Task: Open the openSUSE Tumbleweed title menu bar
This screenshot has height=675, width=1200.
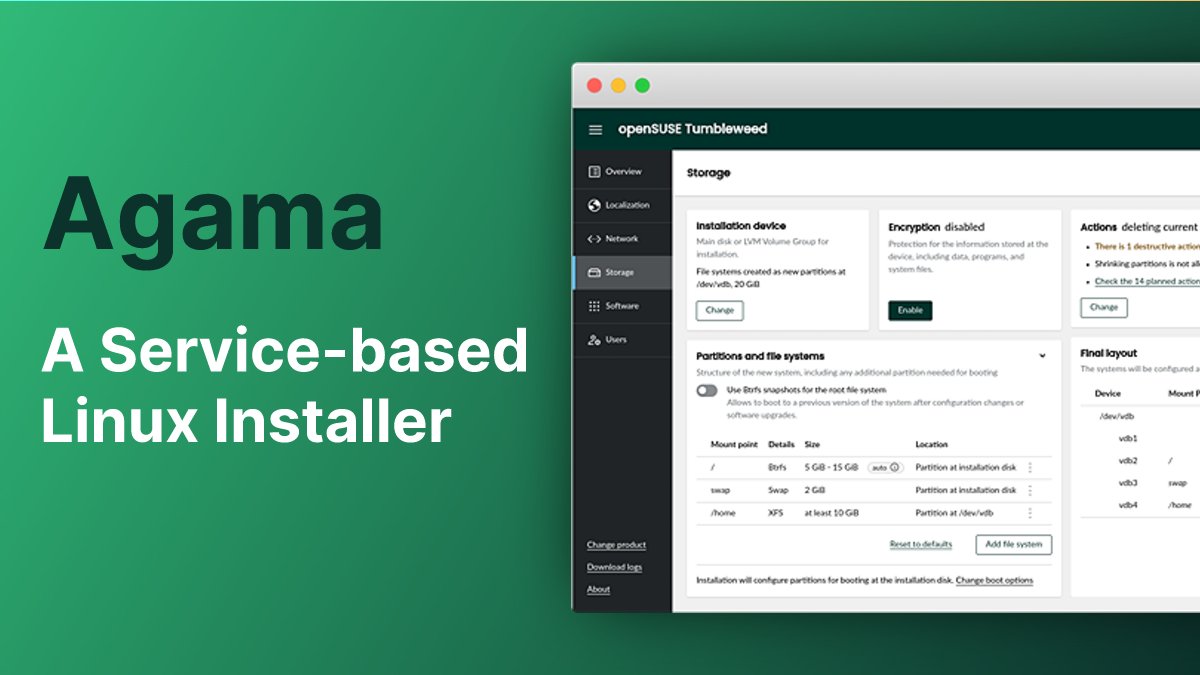Action: 691,129
